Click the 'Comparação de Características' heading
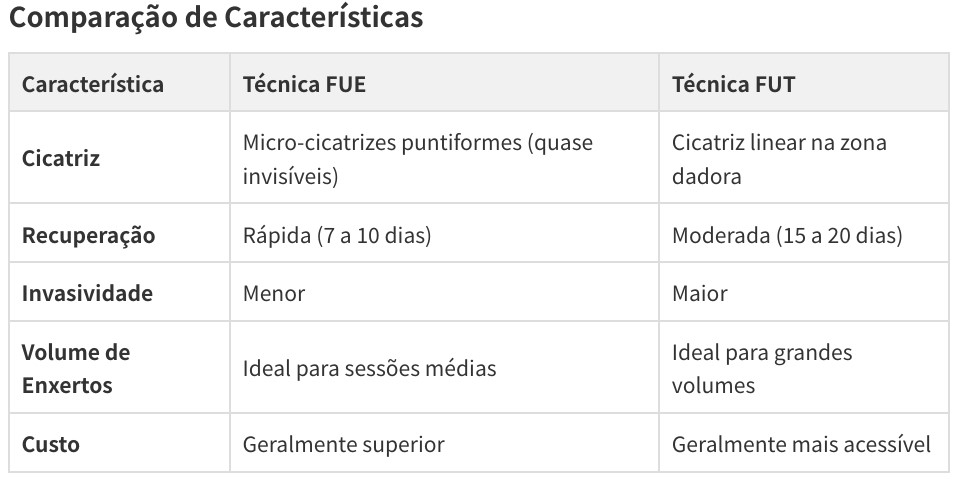Viewport: 960px width, 494px height. [x=216, y=18]
